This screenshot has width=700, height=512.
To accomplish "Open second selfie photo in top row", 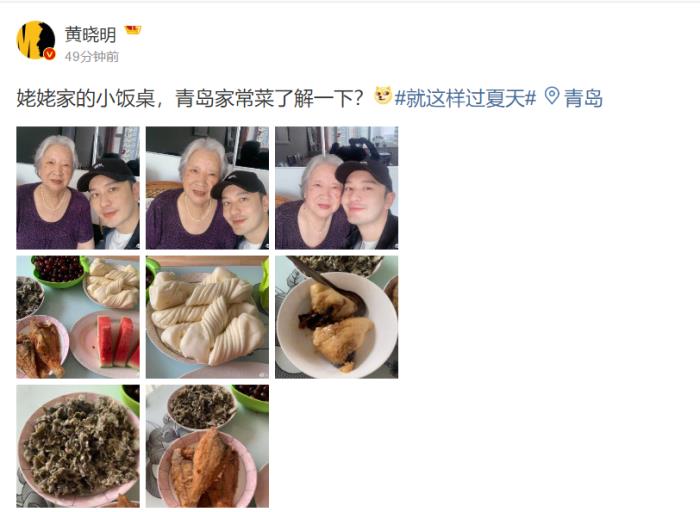I will click(x=207, y=188).
